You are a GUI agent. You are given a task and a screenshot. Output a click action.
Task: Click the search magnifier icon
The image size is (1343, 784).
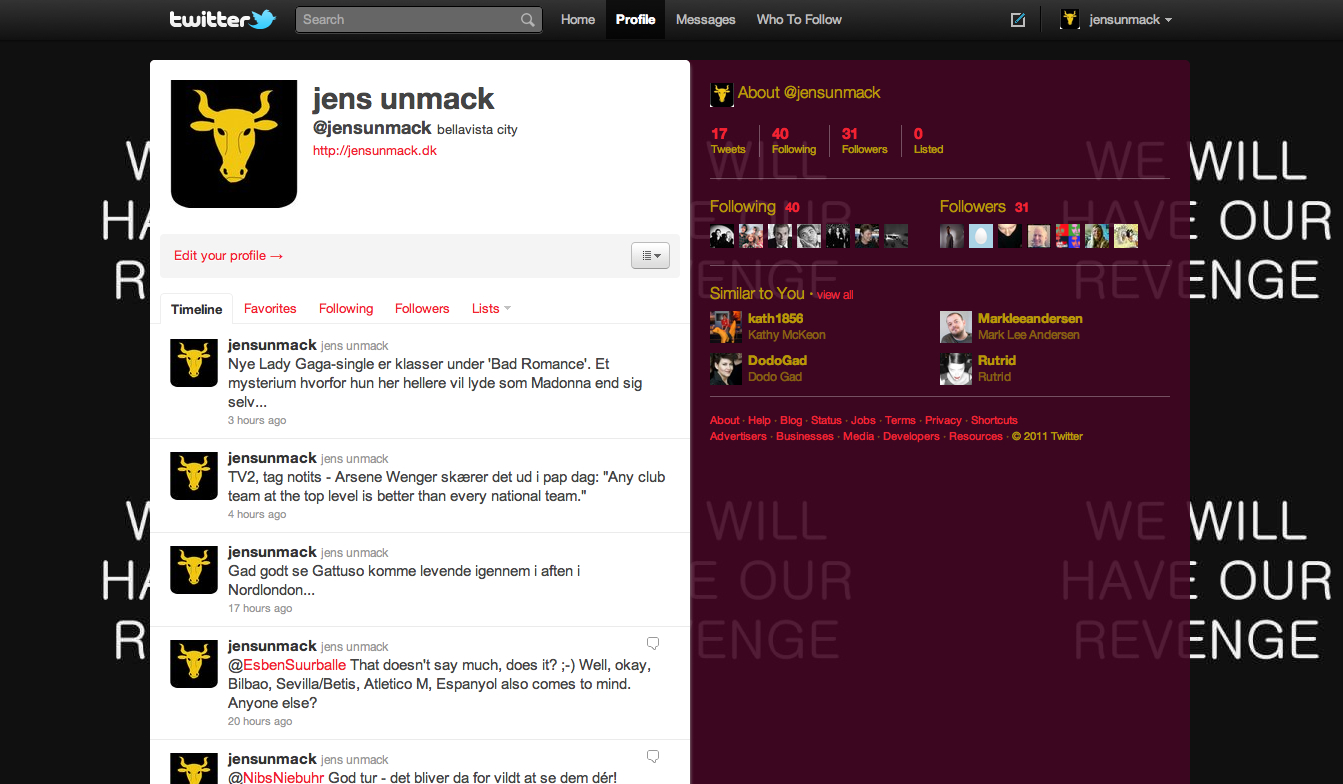(527, 19)
